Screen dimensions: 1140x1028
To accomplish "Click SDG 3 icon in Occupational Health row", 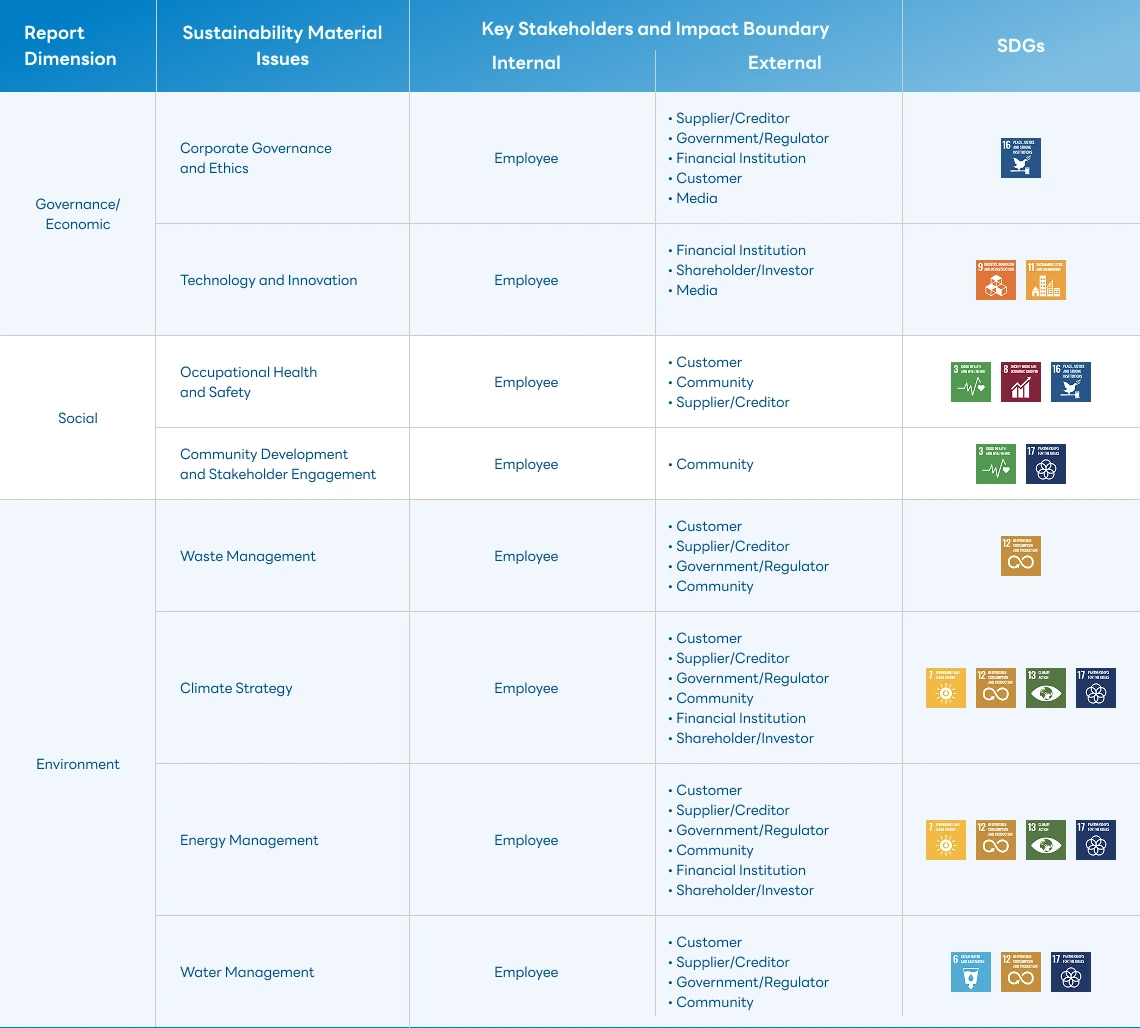I will pyautogui.click(x=970, y=382).
